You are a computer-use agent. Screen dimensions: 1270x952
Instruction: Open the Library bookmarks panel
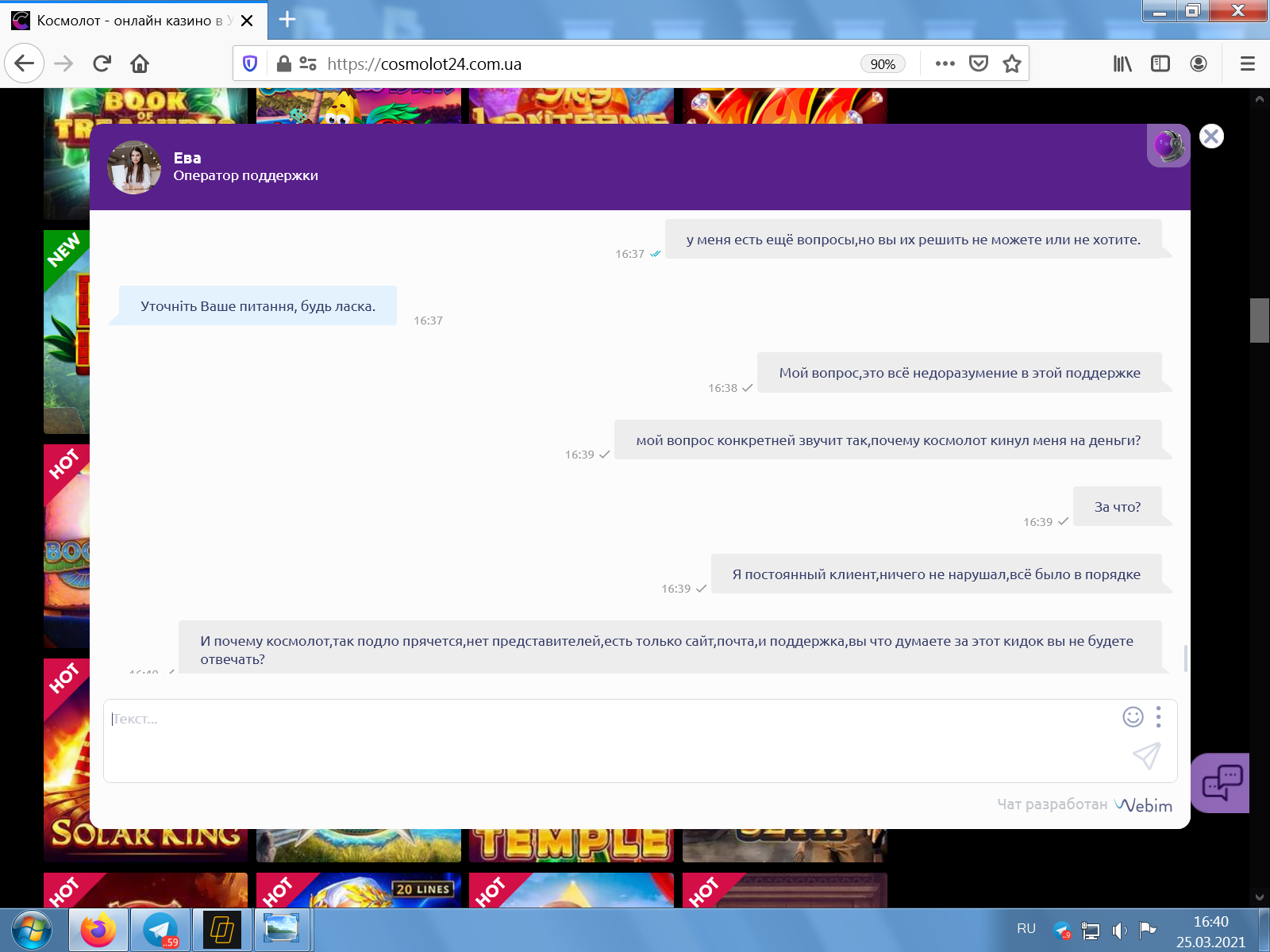pos(1122,63)
